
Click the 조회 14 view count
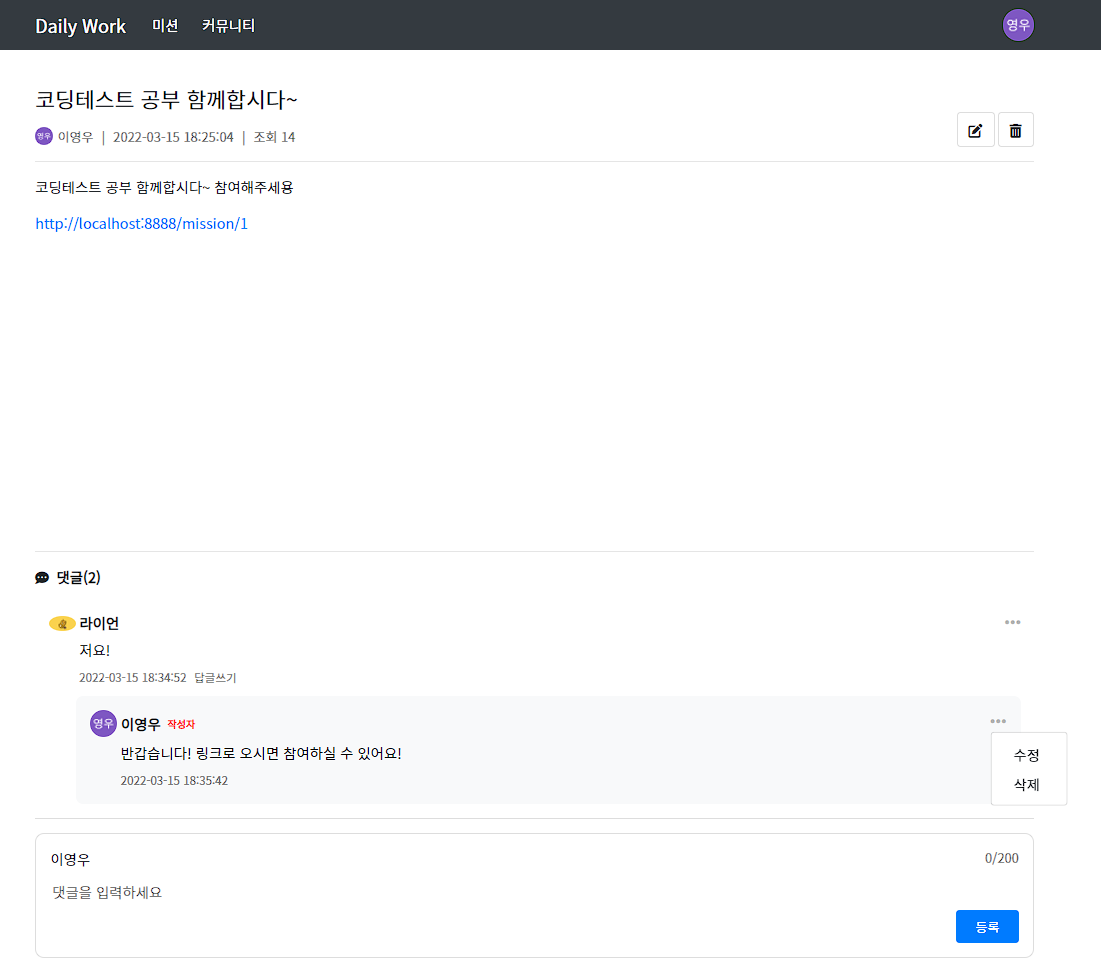pos(275,137)
